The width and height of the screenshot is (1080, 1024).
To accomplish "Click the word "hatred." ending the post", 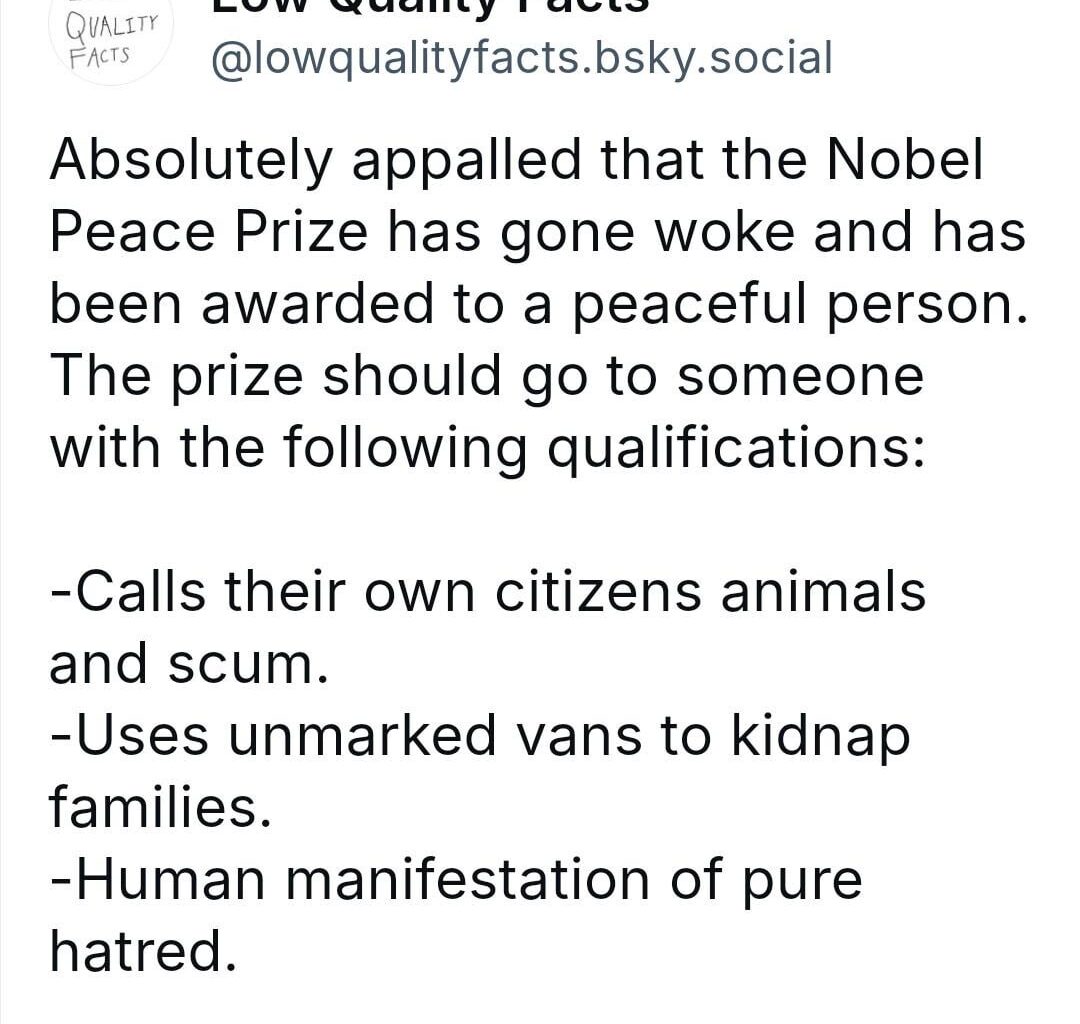I will pyautogui.click(x=143, y=952).
